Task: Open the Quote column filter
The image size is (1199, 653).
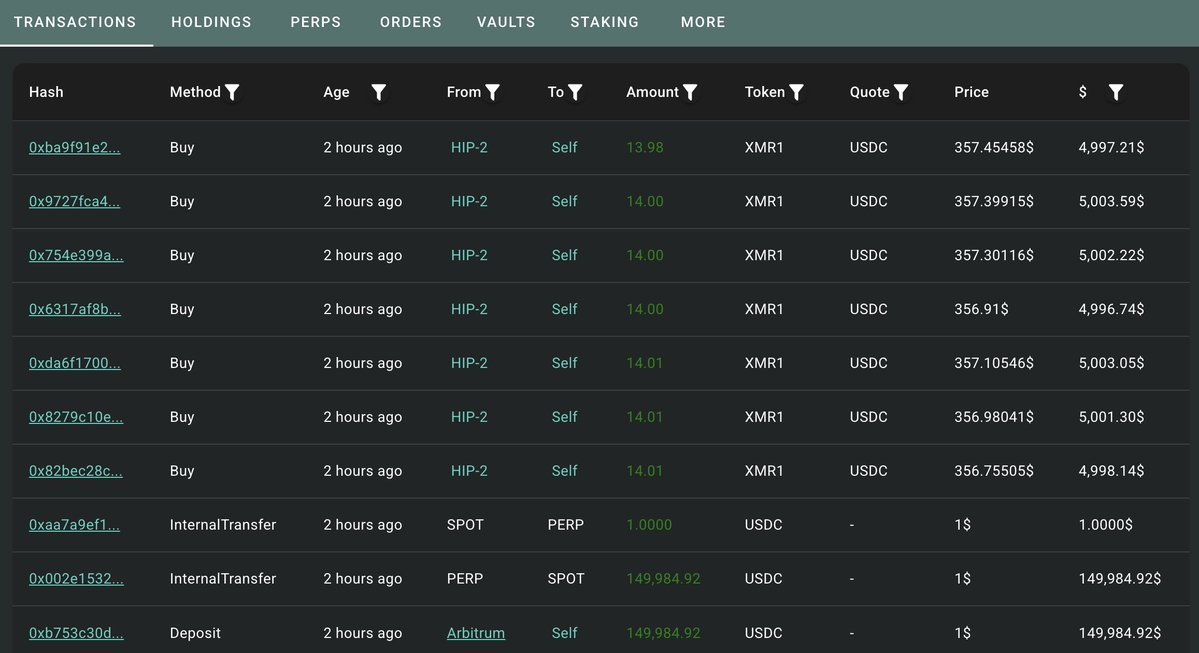Action: point(901,92)
